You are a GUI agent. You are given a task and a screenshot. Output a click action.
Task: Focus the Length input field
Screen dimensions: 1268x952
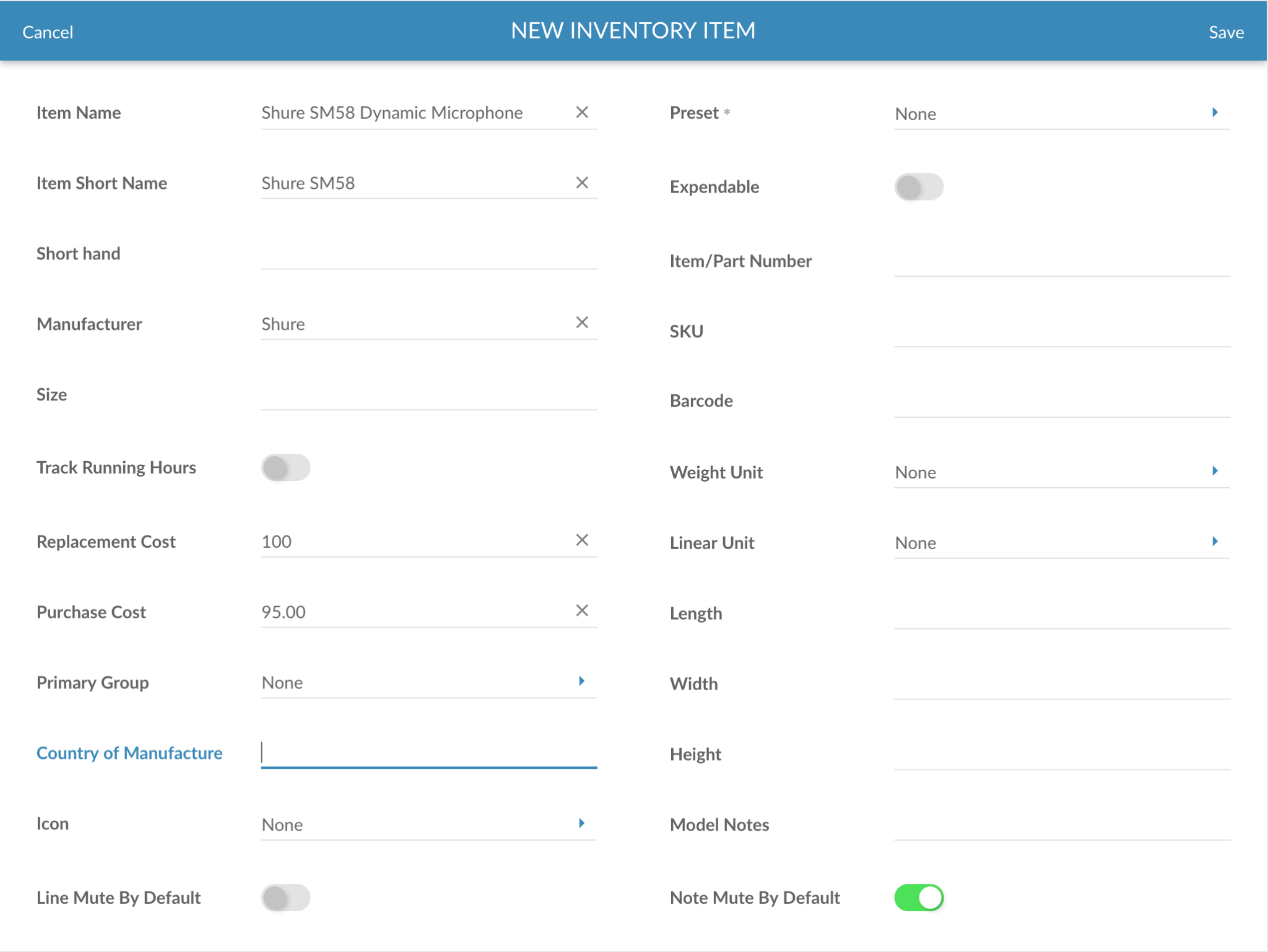(x=1062, y=613)
